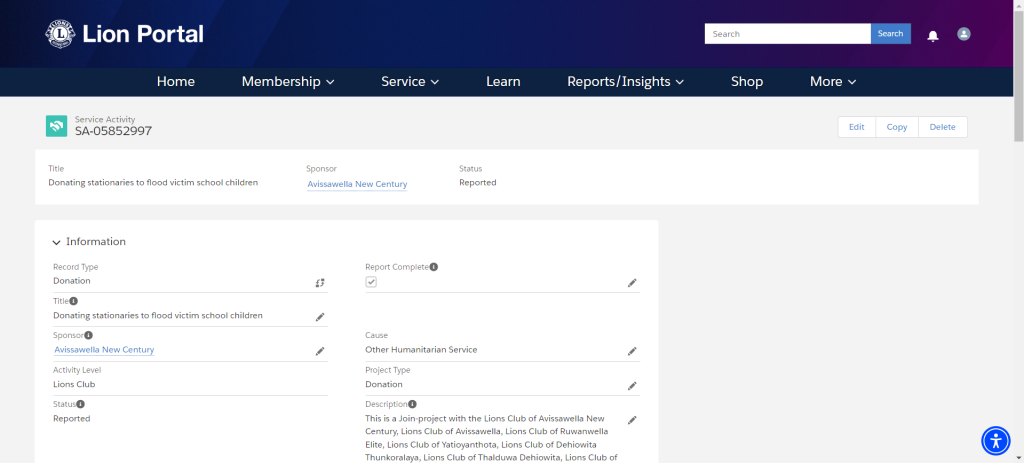1024x463 pixels.
Task: Show Sponsor field help info icon
Action: click(89, 335)
